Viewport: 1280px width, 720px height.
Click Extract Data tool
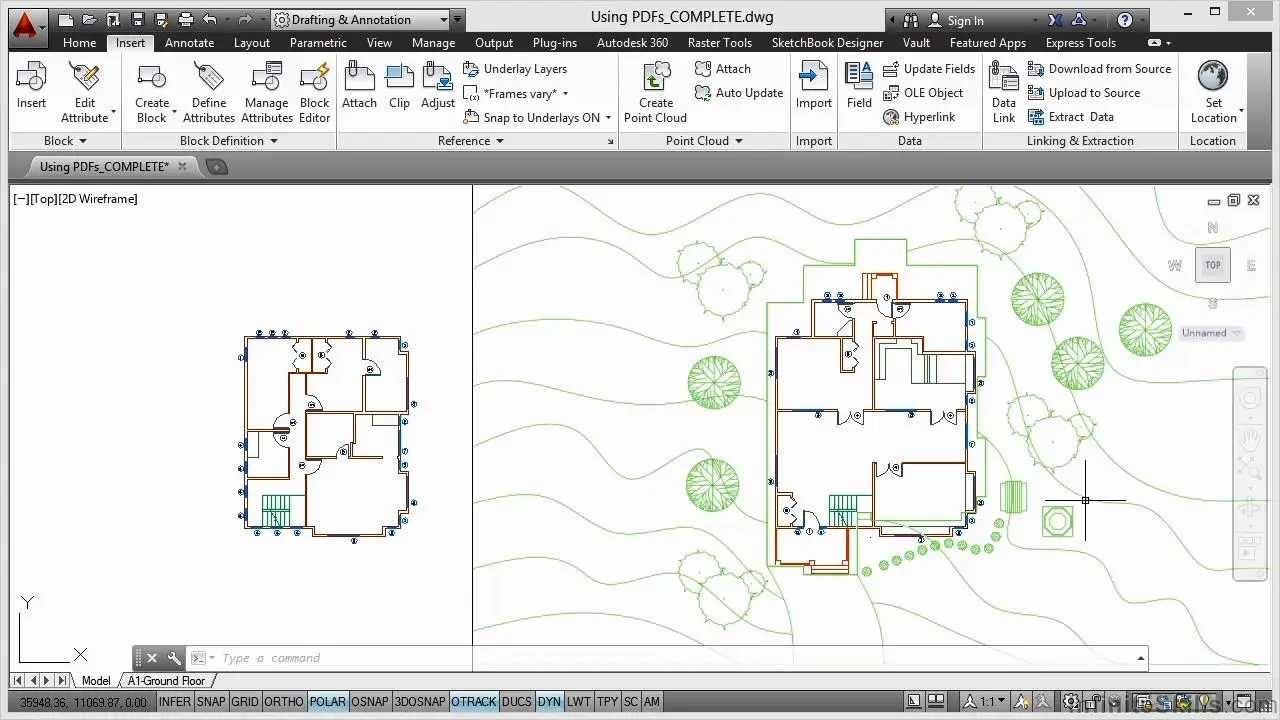pos(1071,117)
